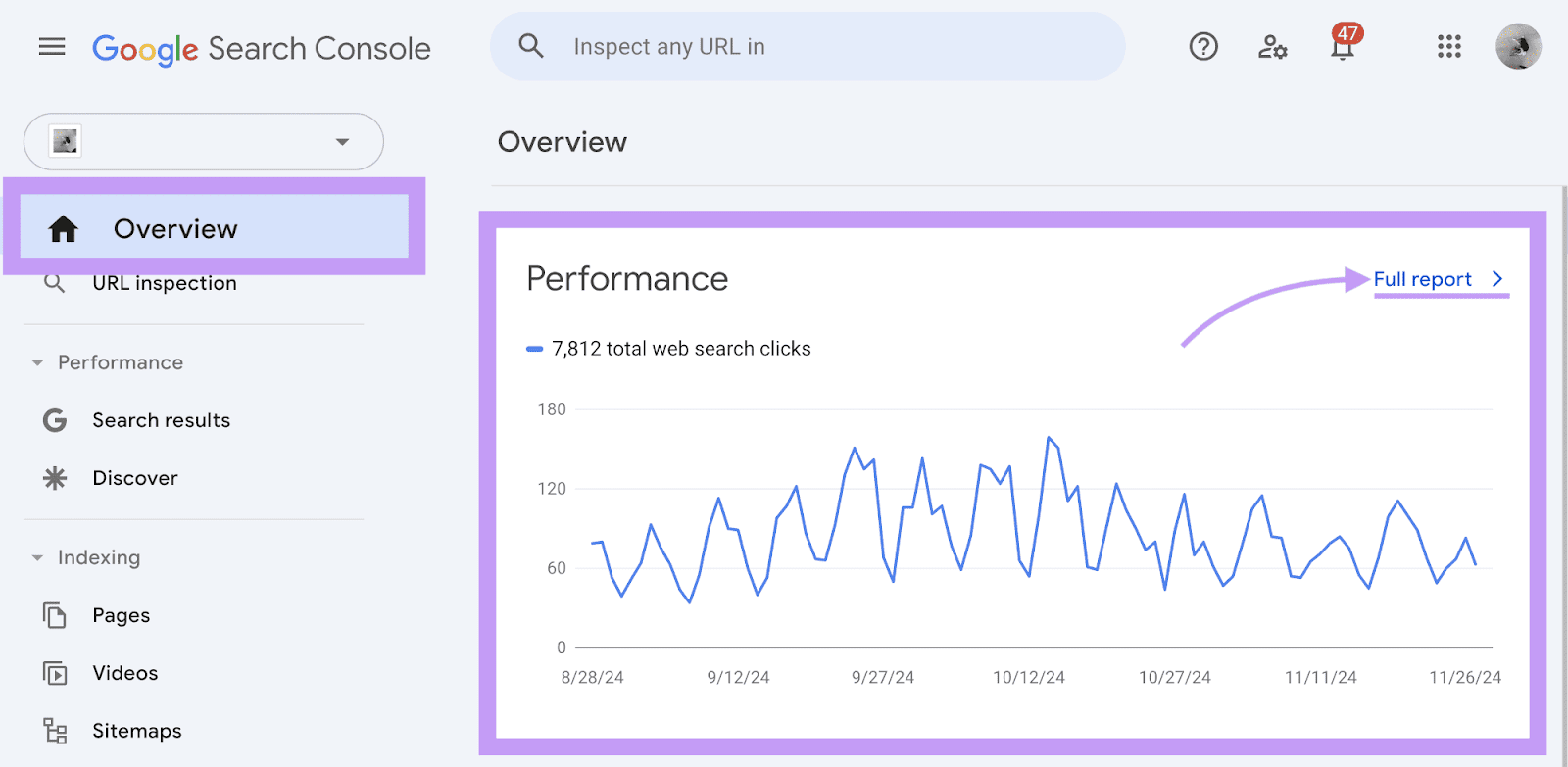The image size is (1568, 767).
Task: Click the 60 y-axis label
Action: (557, 568)
